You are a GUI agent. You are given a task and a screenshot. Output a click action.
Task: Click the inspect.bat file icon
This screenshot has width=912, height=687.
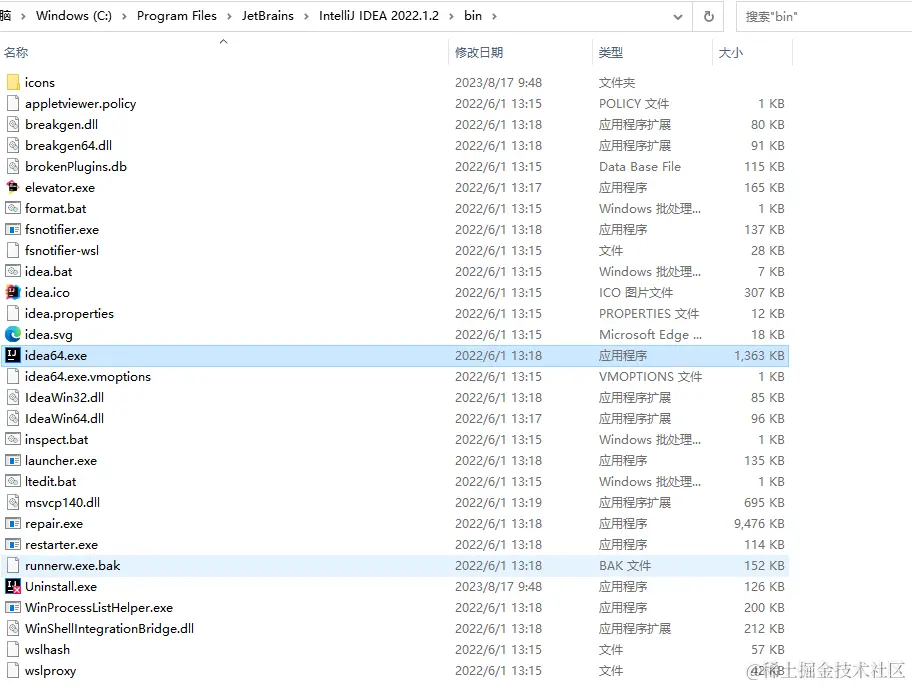pyautogui.click(x=13, y=439)
